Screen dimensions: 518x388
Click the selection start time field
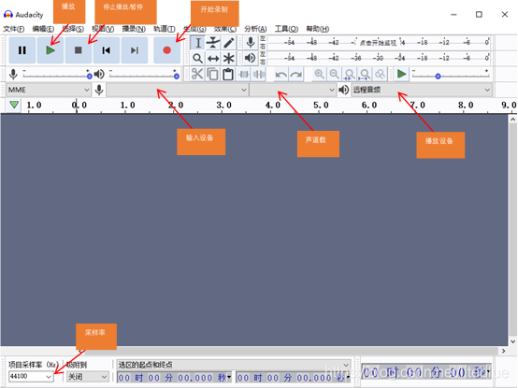[x=175, y=378]
